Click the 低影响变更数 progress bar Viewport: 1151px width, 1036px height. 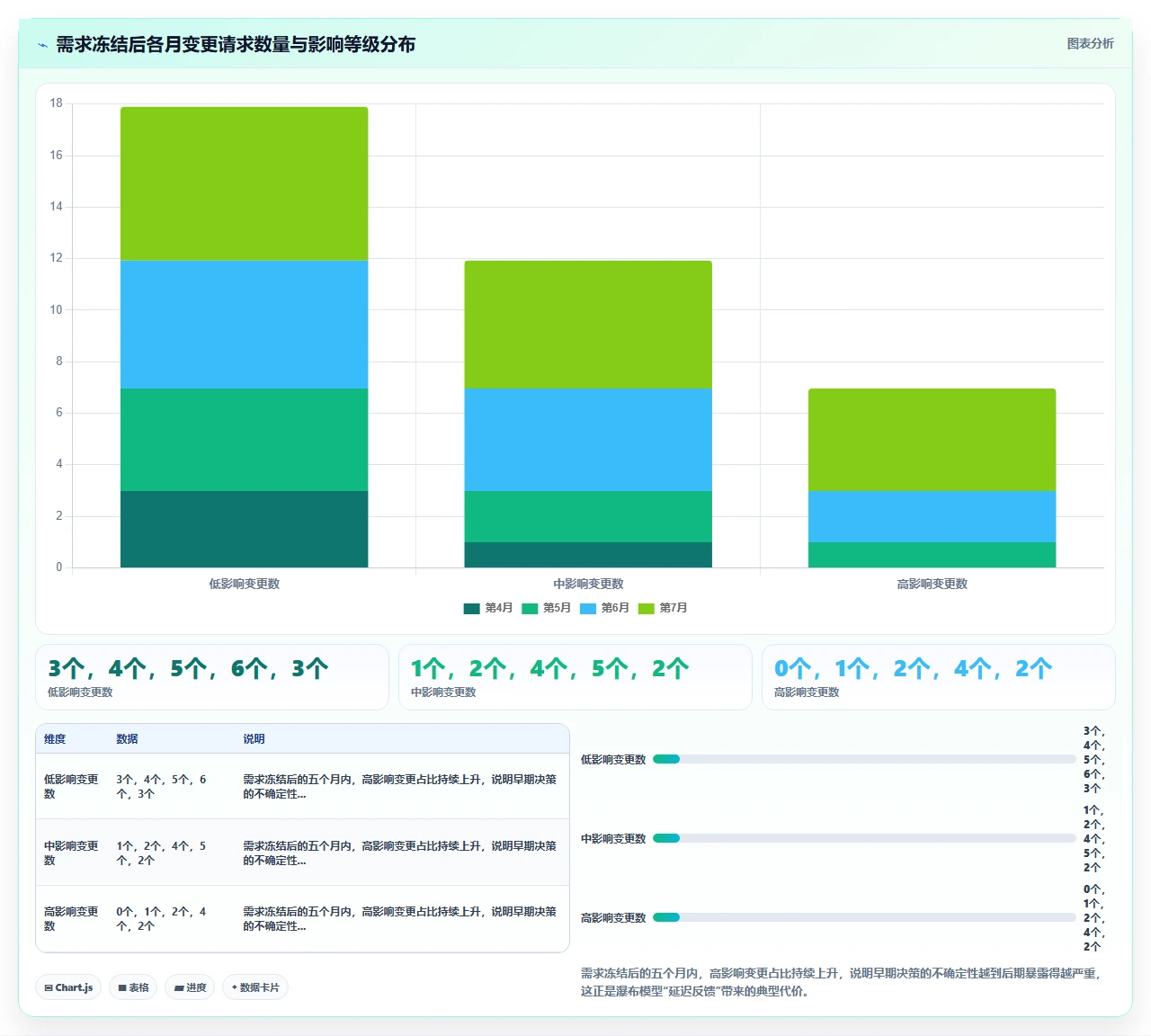(864, 759)
